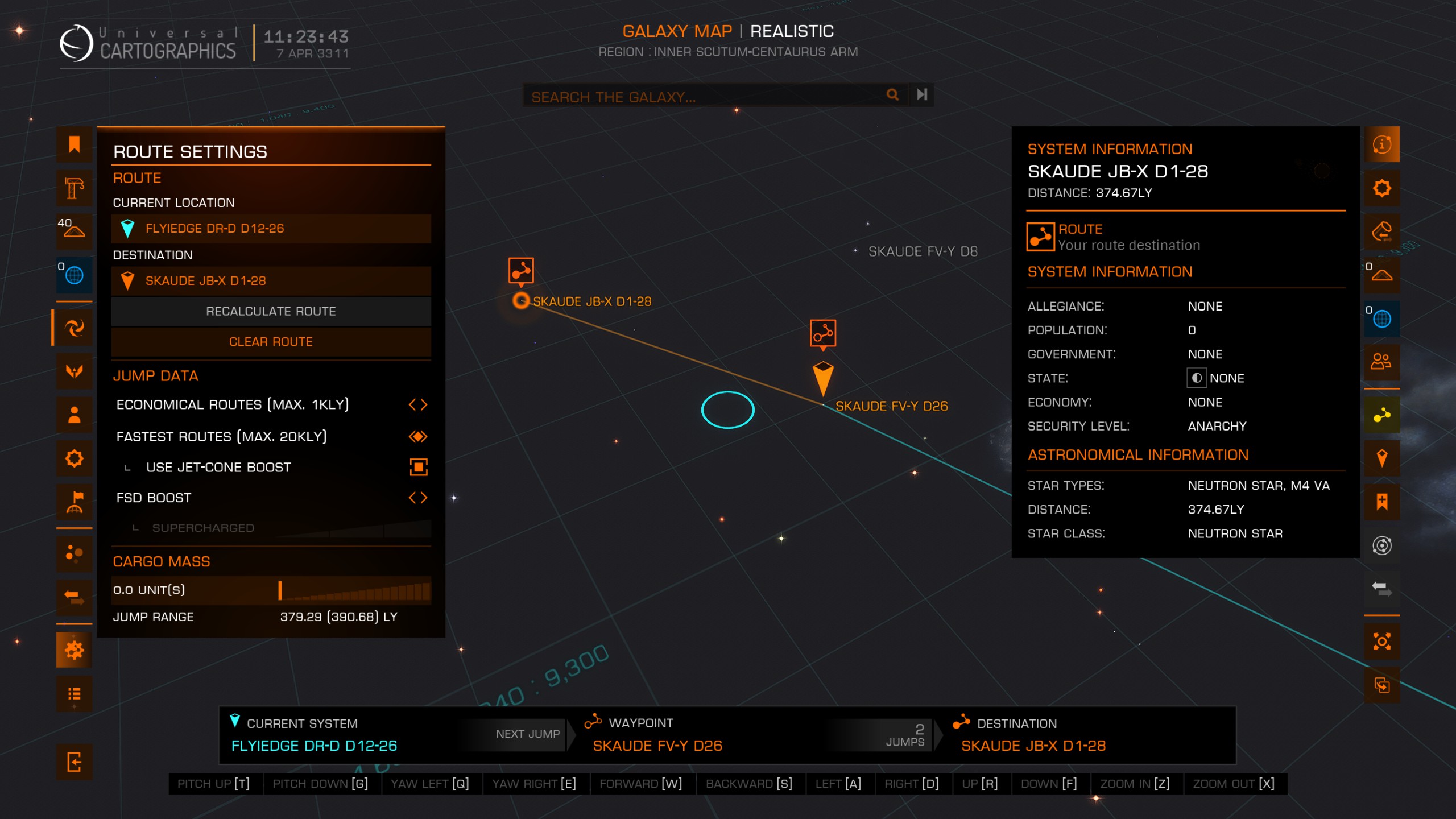
Task: Click route destination icon above Skaude JB-X
Action: pyautogui.click(x=521, y=271)
